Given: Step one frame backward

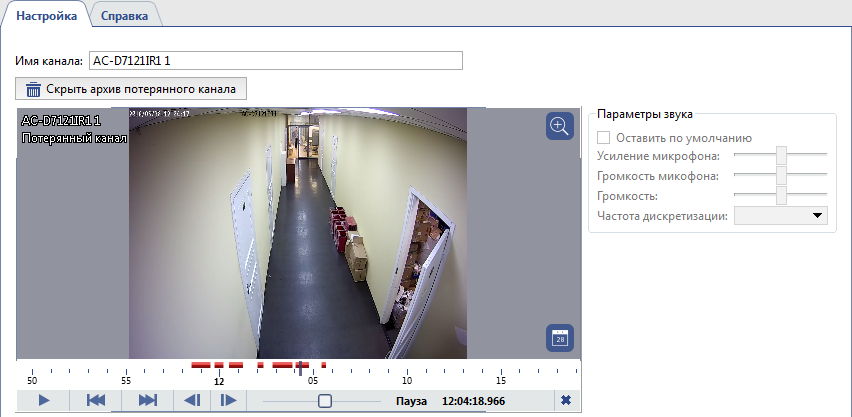Looking at the screenshot, I should tap(193, 400).
